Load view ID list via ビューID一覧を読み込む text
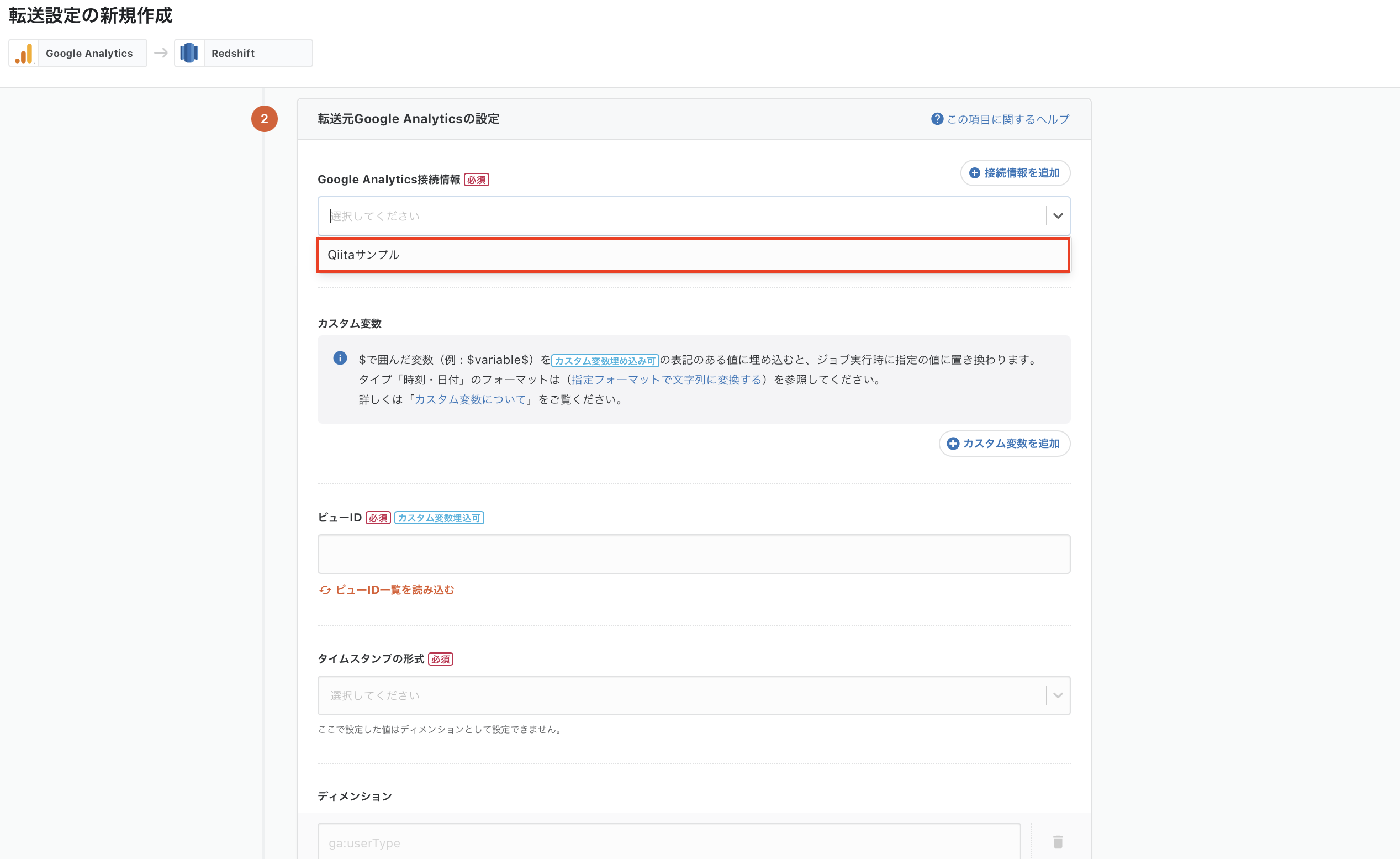Viewport: 1400px width, 859px height. [x=395, y=590]
